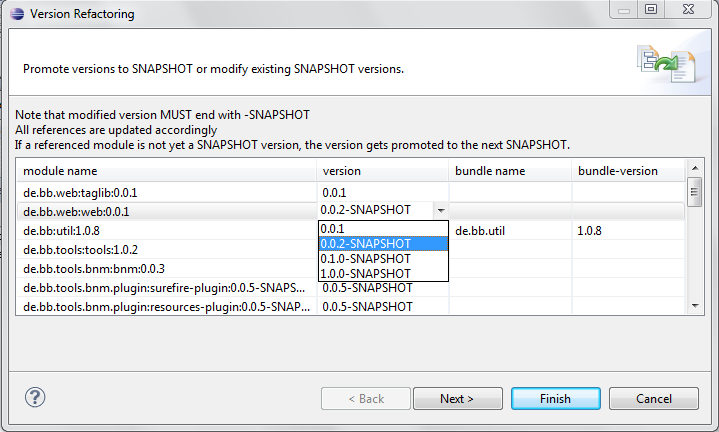Select the resources-plugin module row
719x432 pixels.
coord(351,306)
